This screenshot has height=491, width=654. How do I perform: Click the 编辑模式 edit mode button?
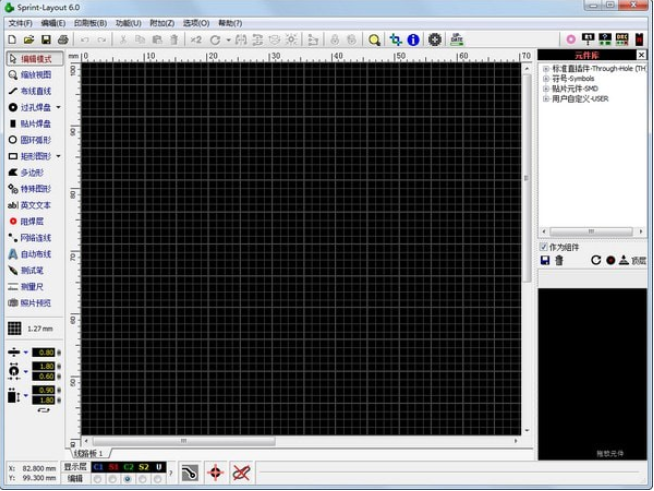point(32,59)
